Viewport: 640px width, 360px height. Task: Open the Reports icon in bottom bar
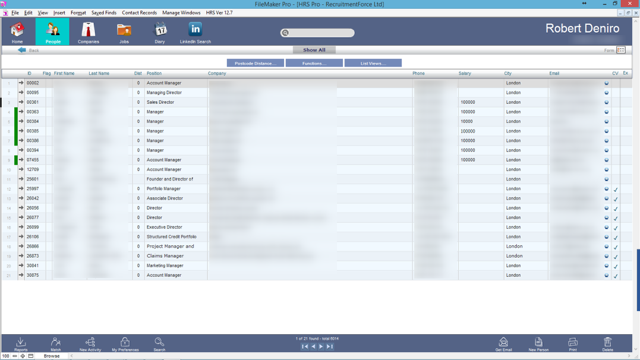point(21,342)
